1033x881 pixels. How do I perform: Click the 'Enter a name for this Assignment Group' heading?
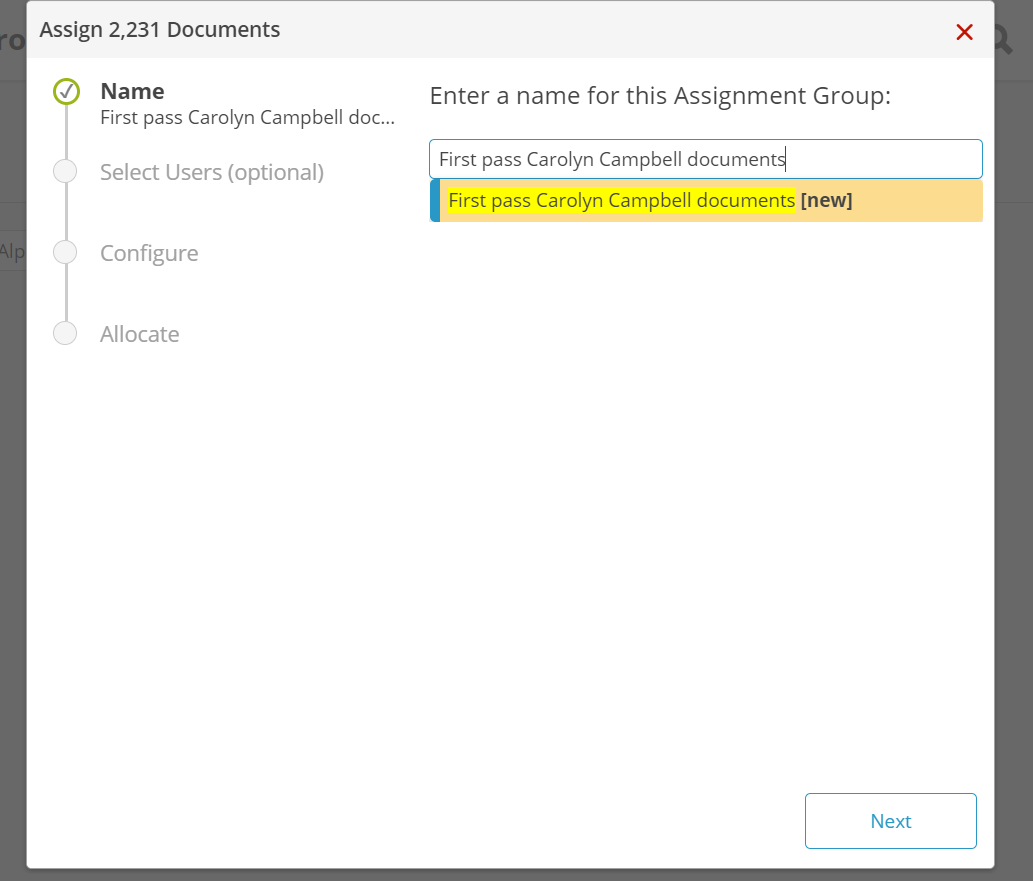(660, 96)
